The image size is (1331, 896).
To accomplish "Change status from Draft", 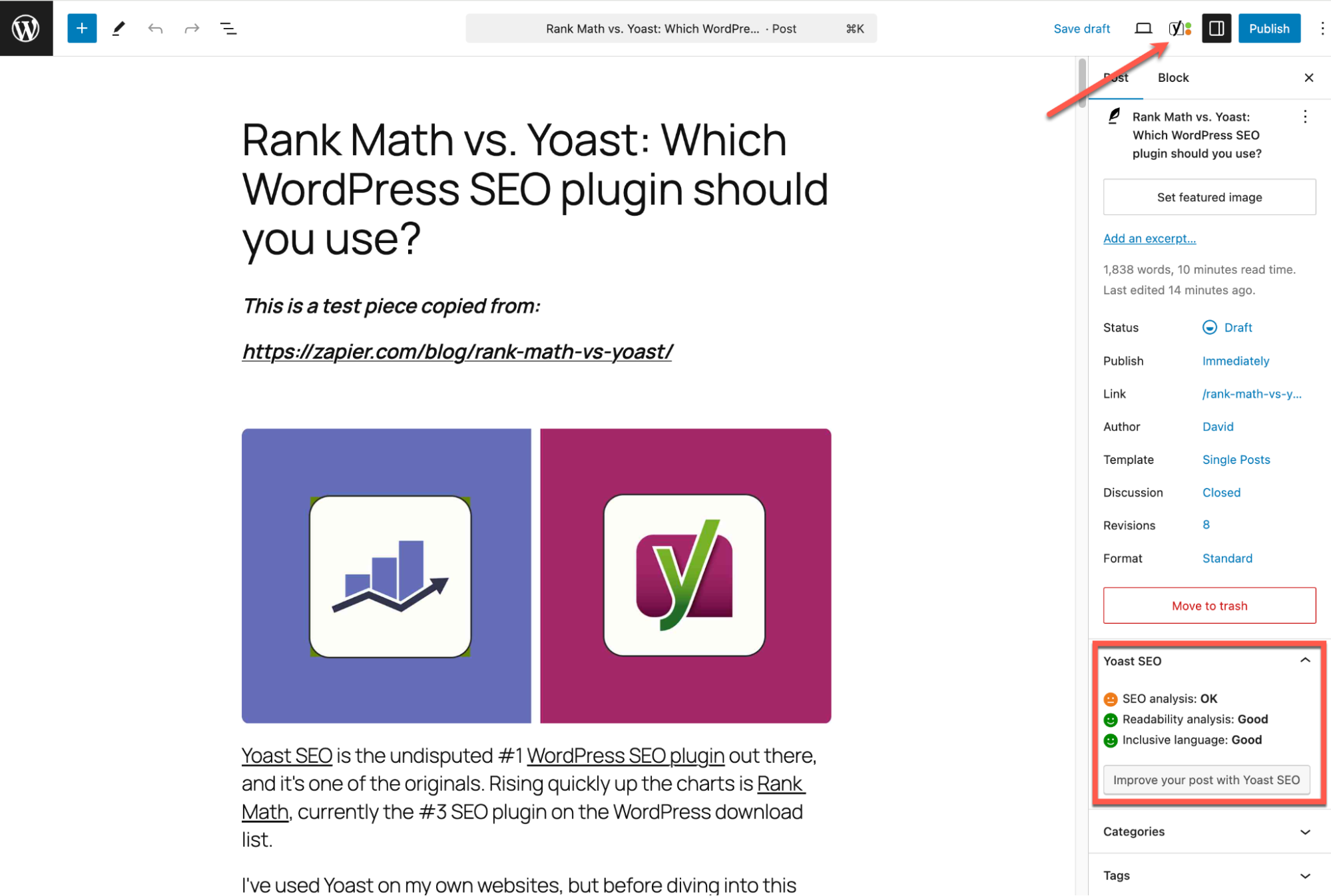I will click(1236, 327).
